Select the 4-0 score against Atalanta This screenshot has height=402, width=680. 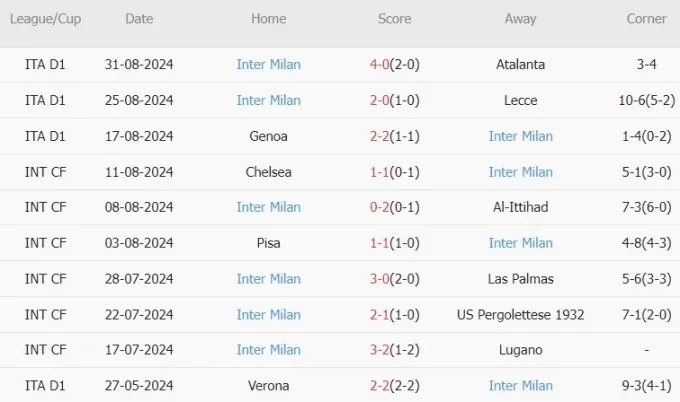[379, 65]
